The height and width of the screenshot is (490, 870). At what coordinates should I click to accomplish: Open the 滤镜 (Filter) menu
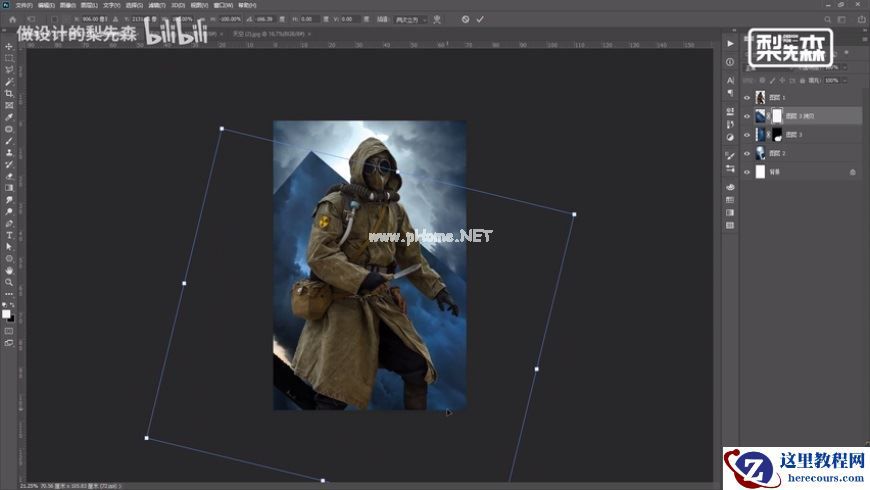(156, 5)
